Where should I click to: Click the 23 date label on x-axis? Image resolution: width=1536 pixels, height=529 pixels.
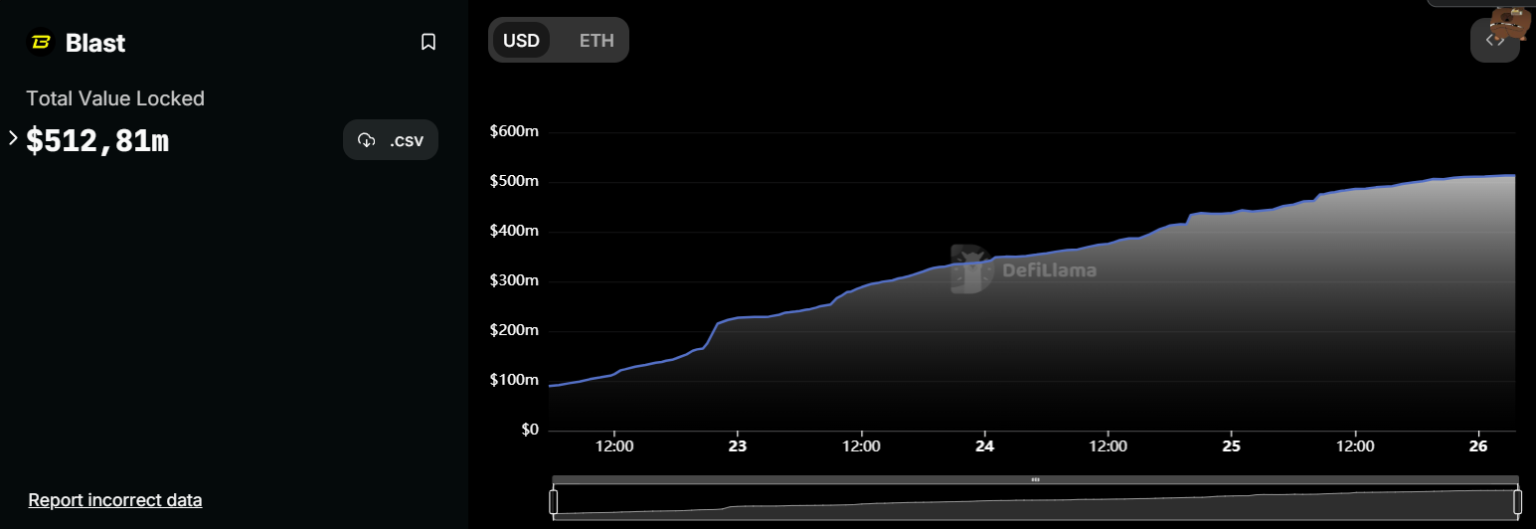(737, 447)
